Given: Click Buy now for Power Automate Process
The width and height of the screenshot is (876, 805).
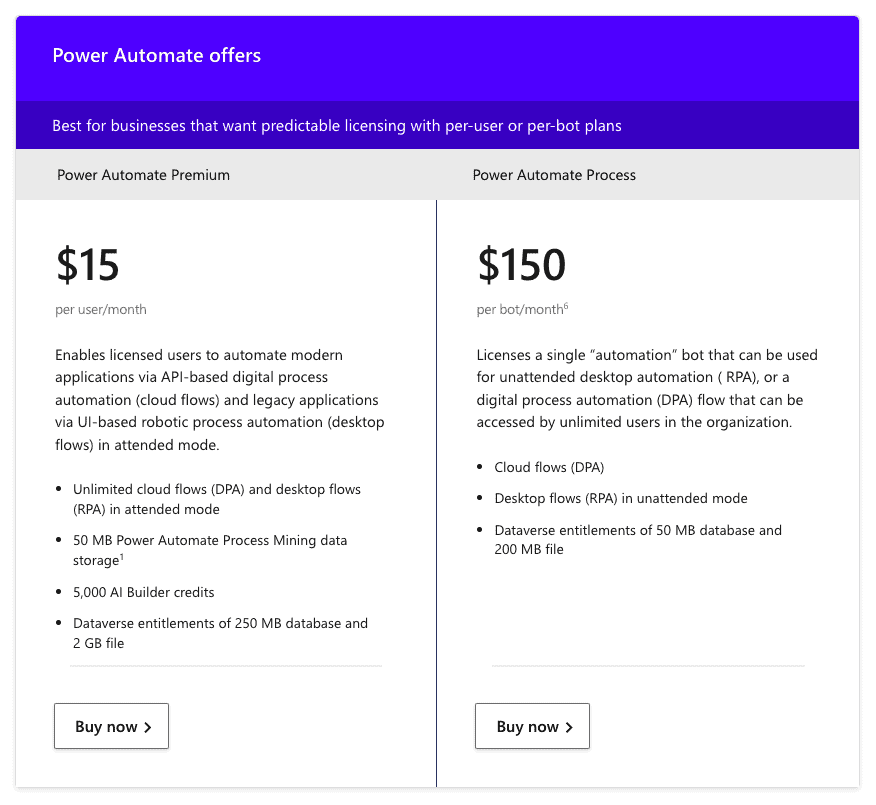Looking at the screenshot, I should coord(532,726).
